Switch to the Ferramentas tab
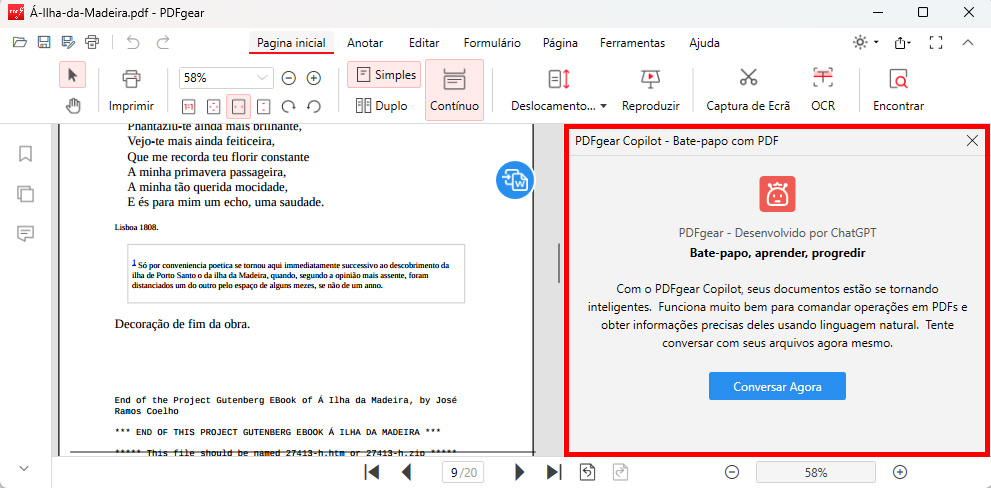 pos(633,43)
